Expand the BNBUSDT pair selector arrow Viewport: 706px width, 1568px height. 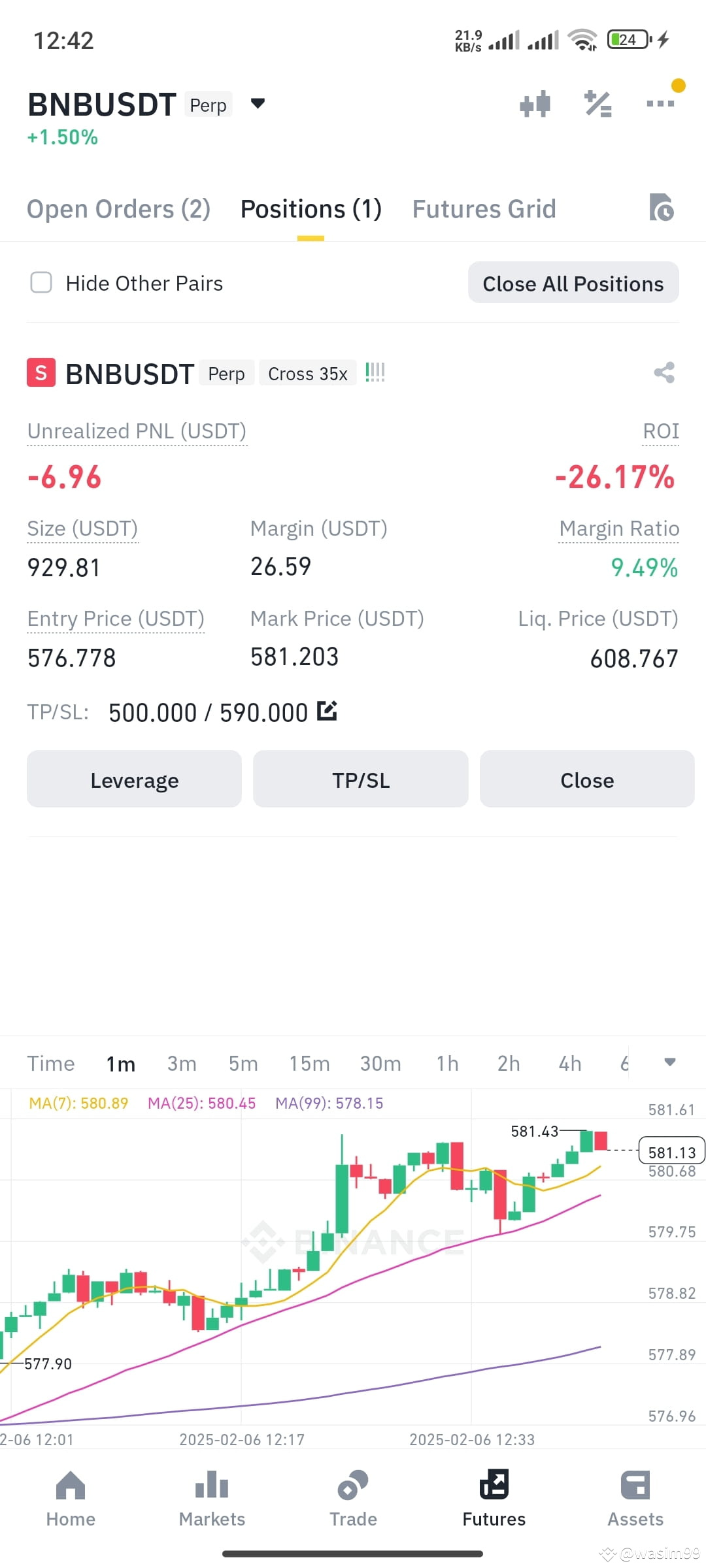(x=258, y=103)
